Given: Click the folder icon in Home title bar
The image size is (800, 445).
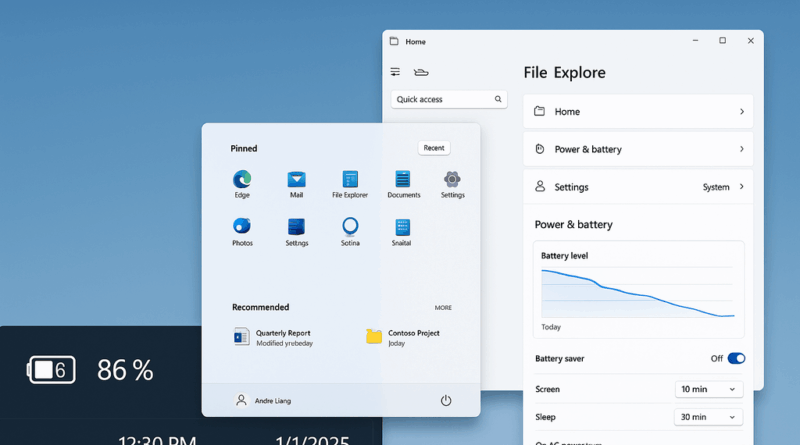Looking at the screenshot, I should tap(394, 41).
